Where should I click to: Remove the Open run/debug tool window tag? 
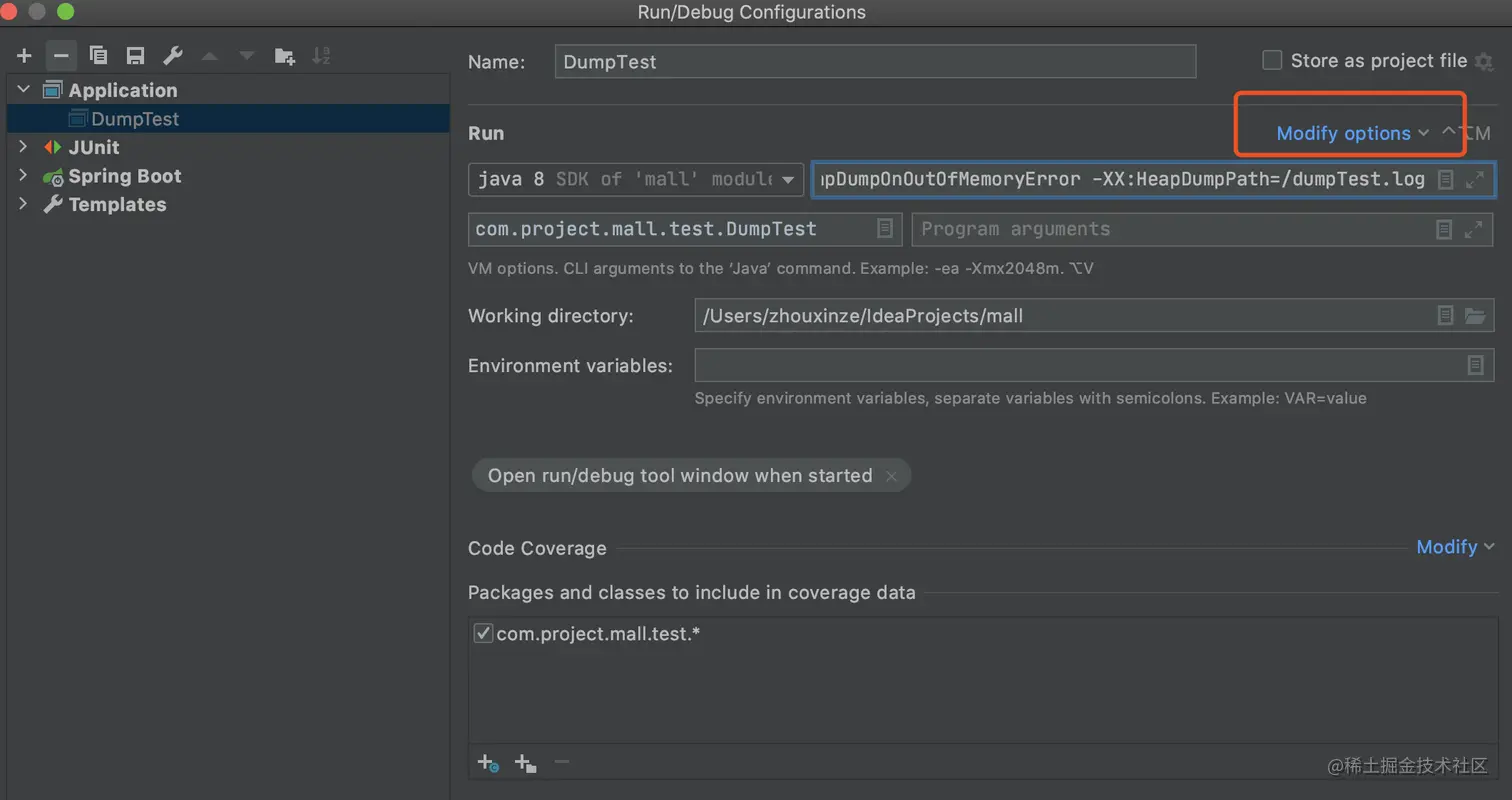point(891,476)
